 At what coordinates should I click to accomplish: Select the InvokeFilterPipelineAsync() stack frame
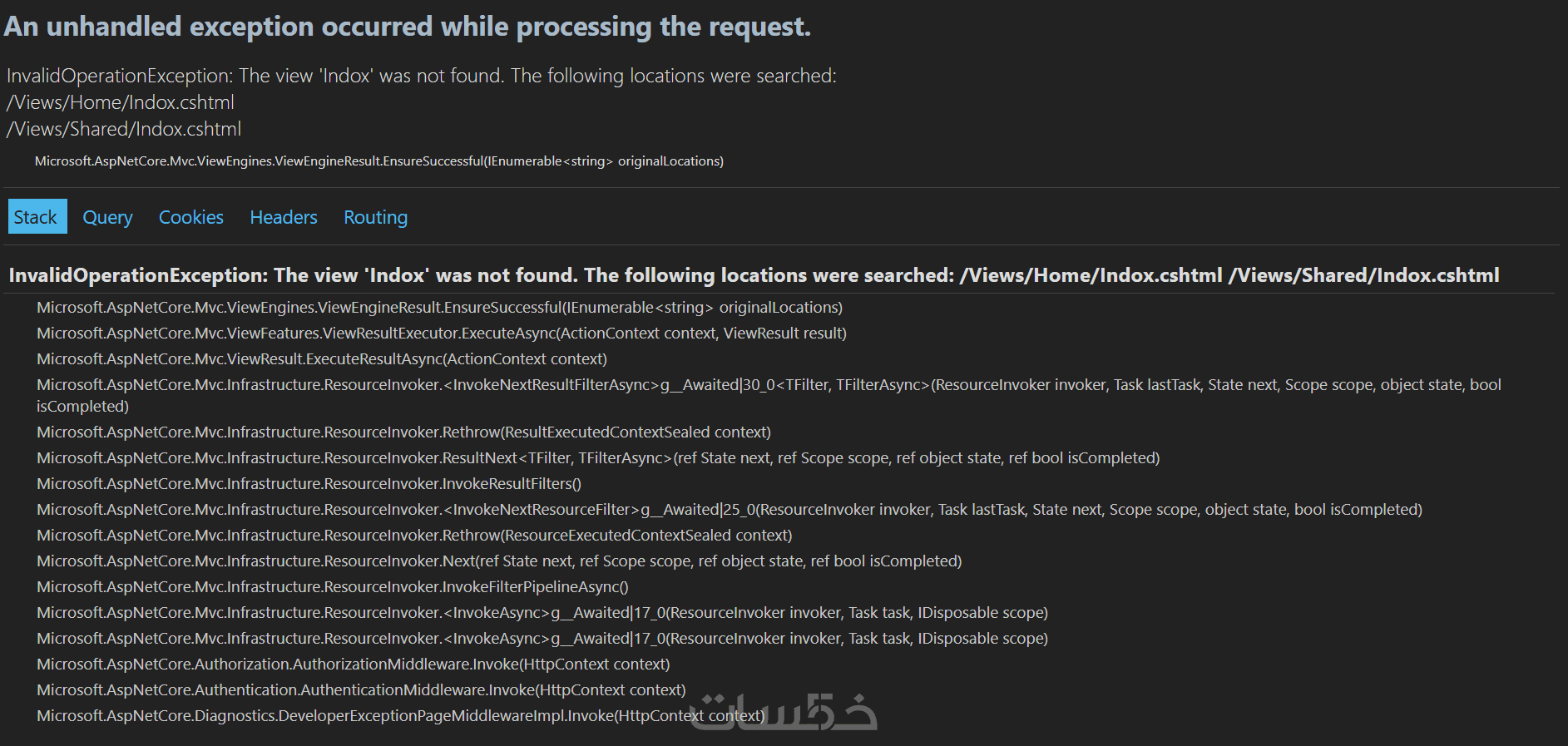332,587
